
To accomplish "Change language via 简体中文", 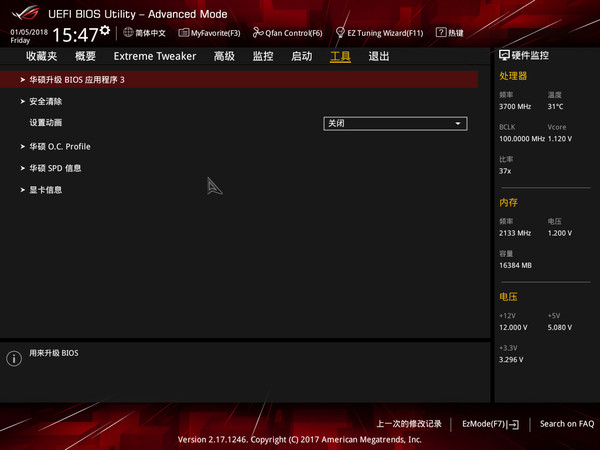I will 150,33.
